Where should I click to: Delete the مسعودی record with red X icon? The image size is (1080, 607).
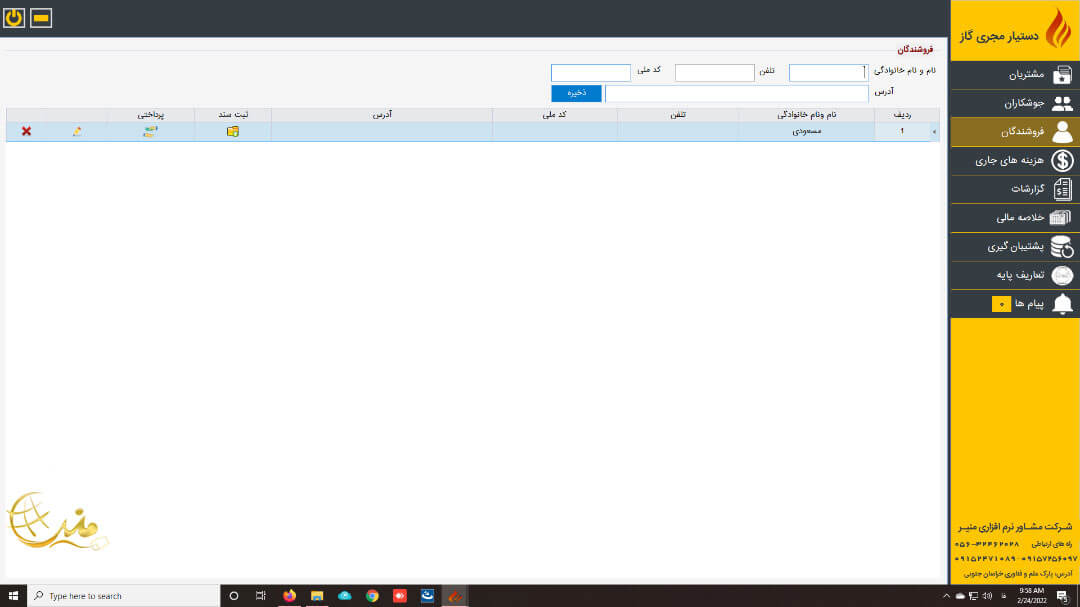26,130
